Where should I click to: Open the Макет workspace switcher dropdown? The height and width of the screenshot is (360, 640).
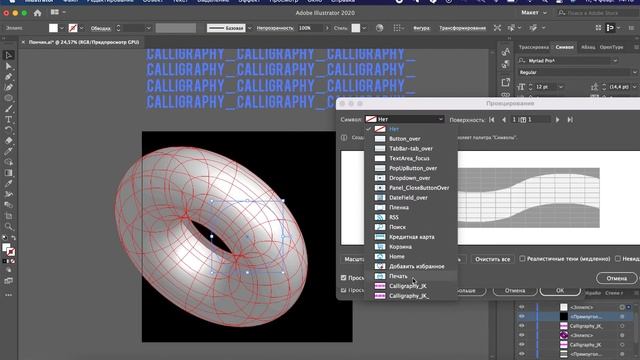pos(534,13)
